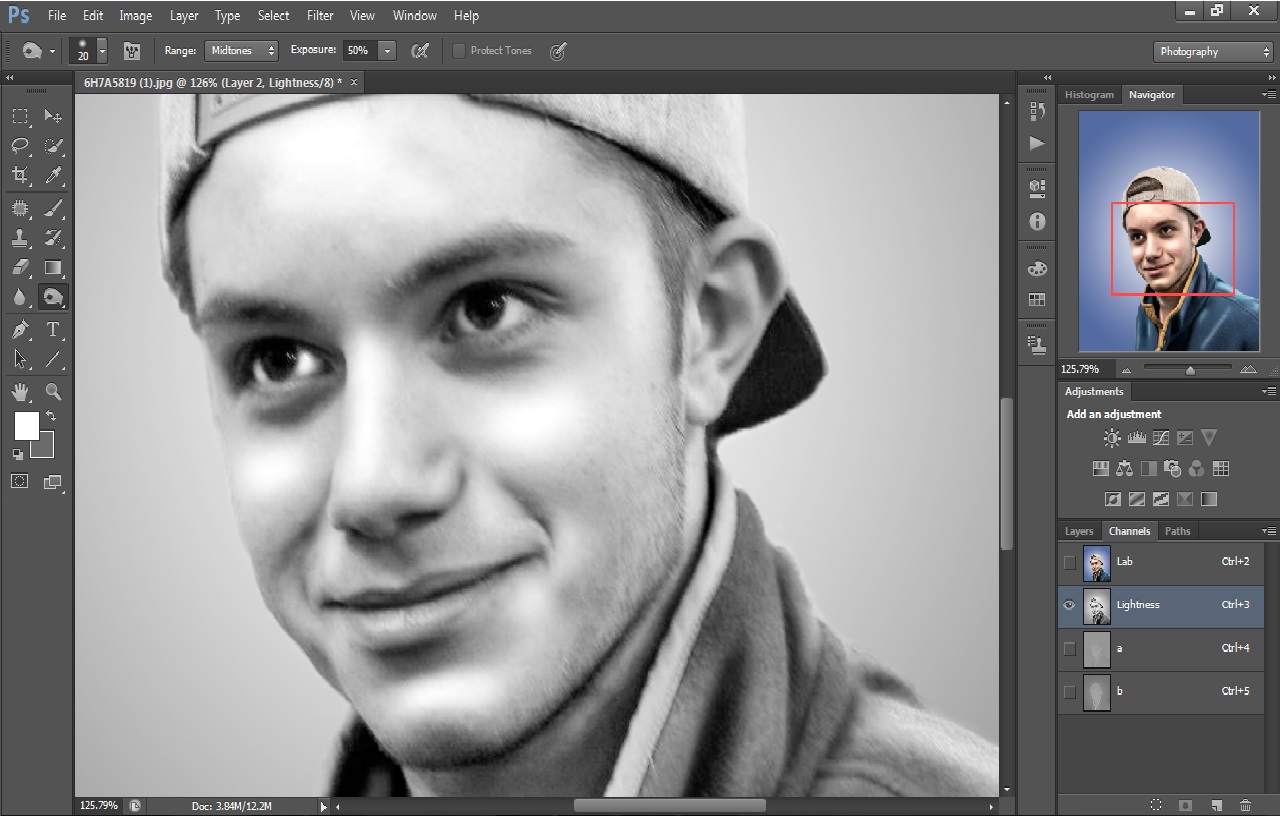Select the Lightness channel thumbnail

(x=1097, y=606)
